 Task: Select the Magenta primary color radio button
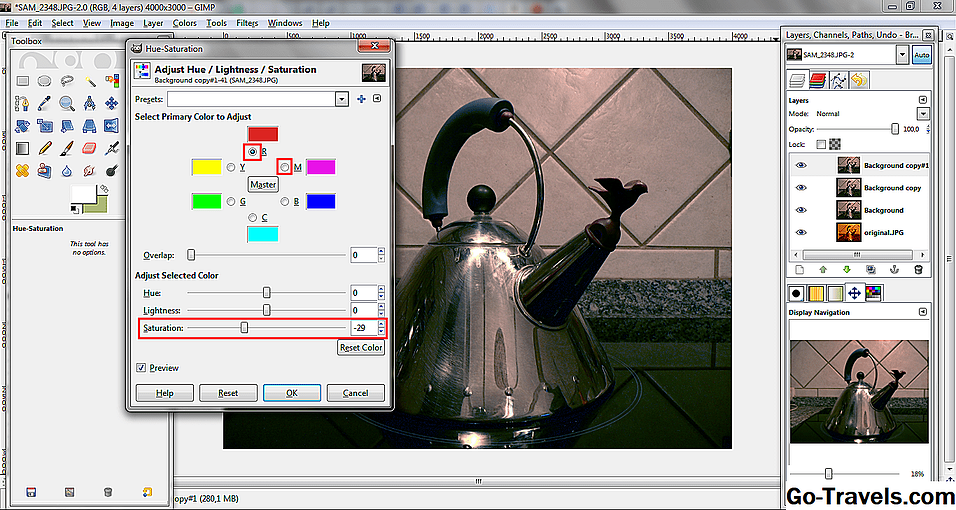285,166
